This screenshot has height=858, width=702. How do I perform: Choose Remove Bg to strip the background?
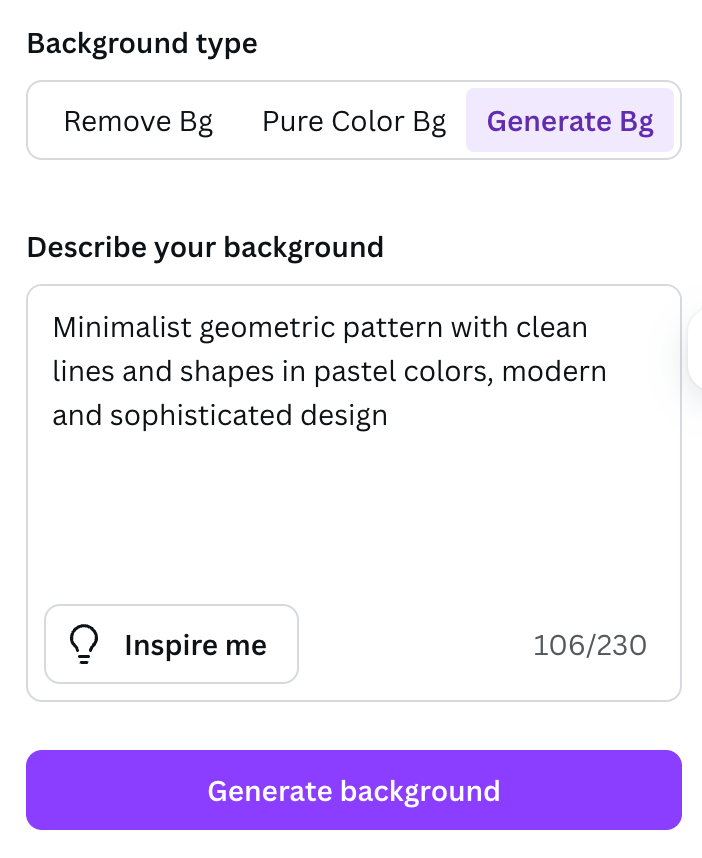pyautogui.click(x=138, y=120)
